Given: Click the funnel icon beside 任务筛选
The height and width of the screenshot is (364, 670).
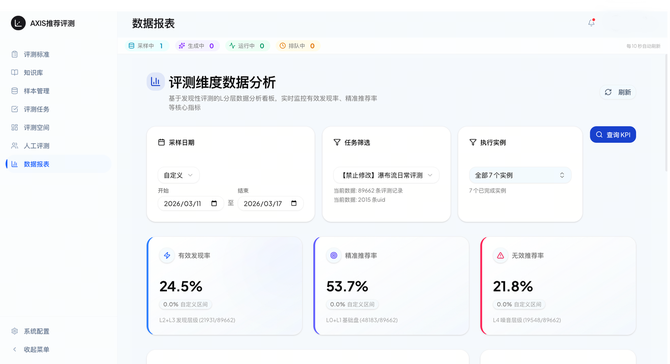Looking at the screenshot, I should pyautogui.click(x=337, y=142).
